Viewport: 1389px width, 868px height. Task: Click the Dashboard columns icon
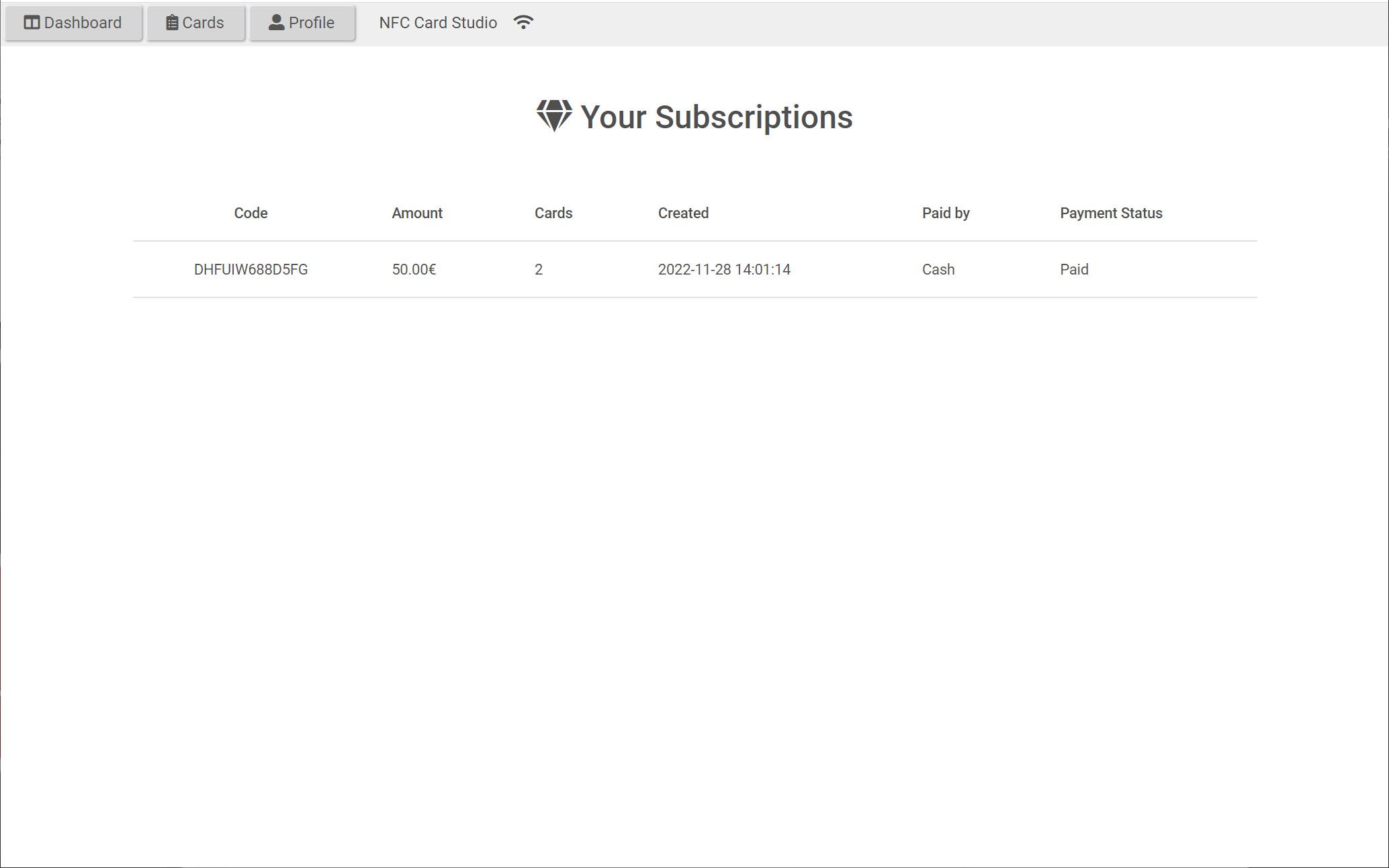(x=32, y=23)
